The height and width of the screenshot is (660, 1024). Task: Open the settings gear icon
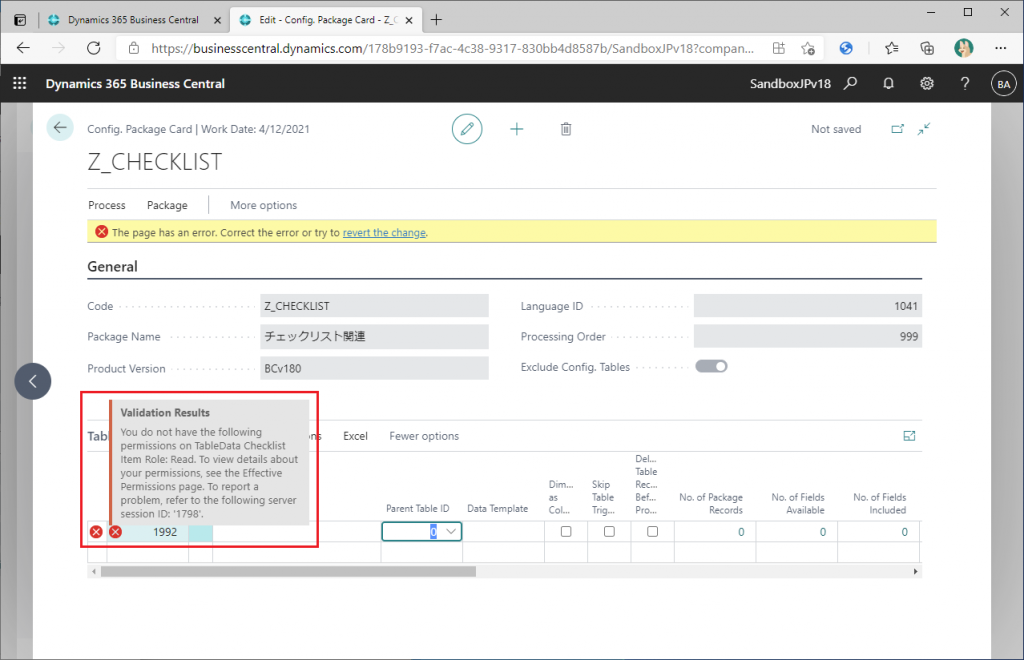(x=927, y=84)
